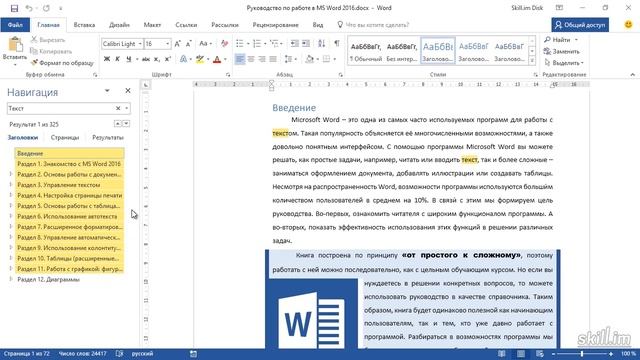Click the text effects outlined A icon
Screen dimensions: 640x360
click(x=183, y=60)
